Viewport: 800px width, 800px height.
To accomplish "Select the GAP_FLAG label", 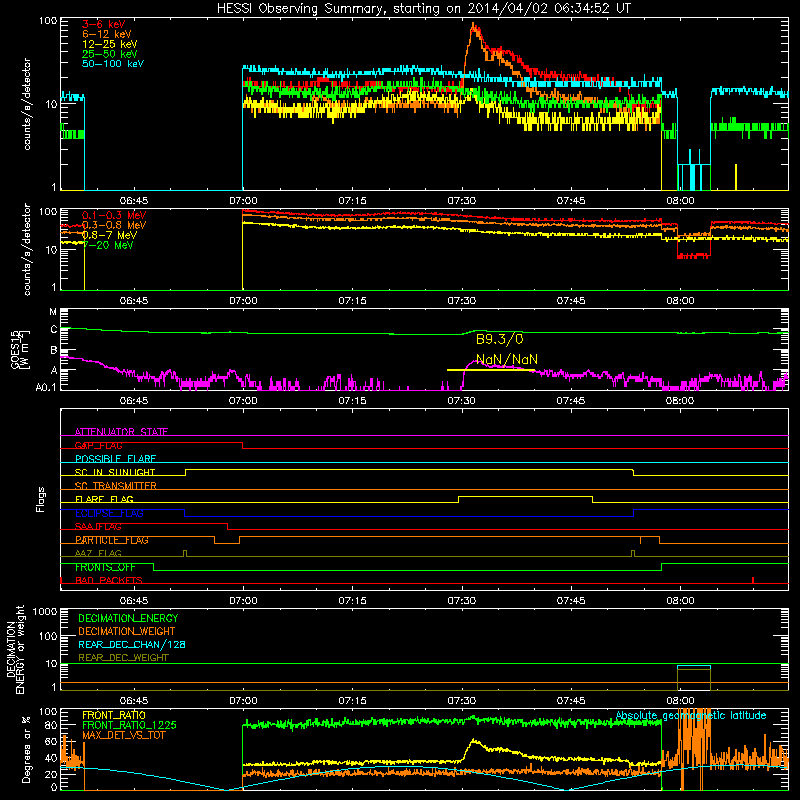I will [x=99, y=445].
